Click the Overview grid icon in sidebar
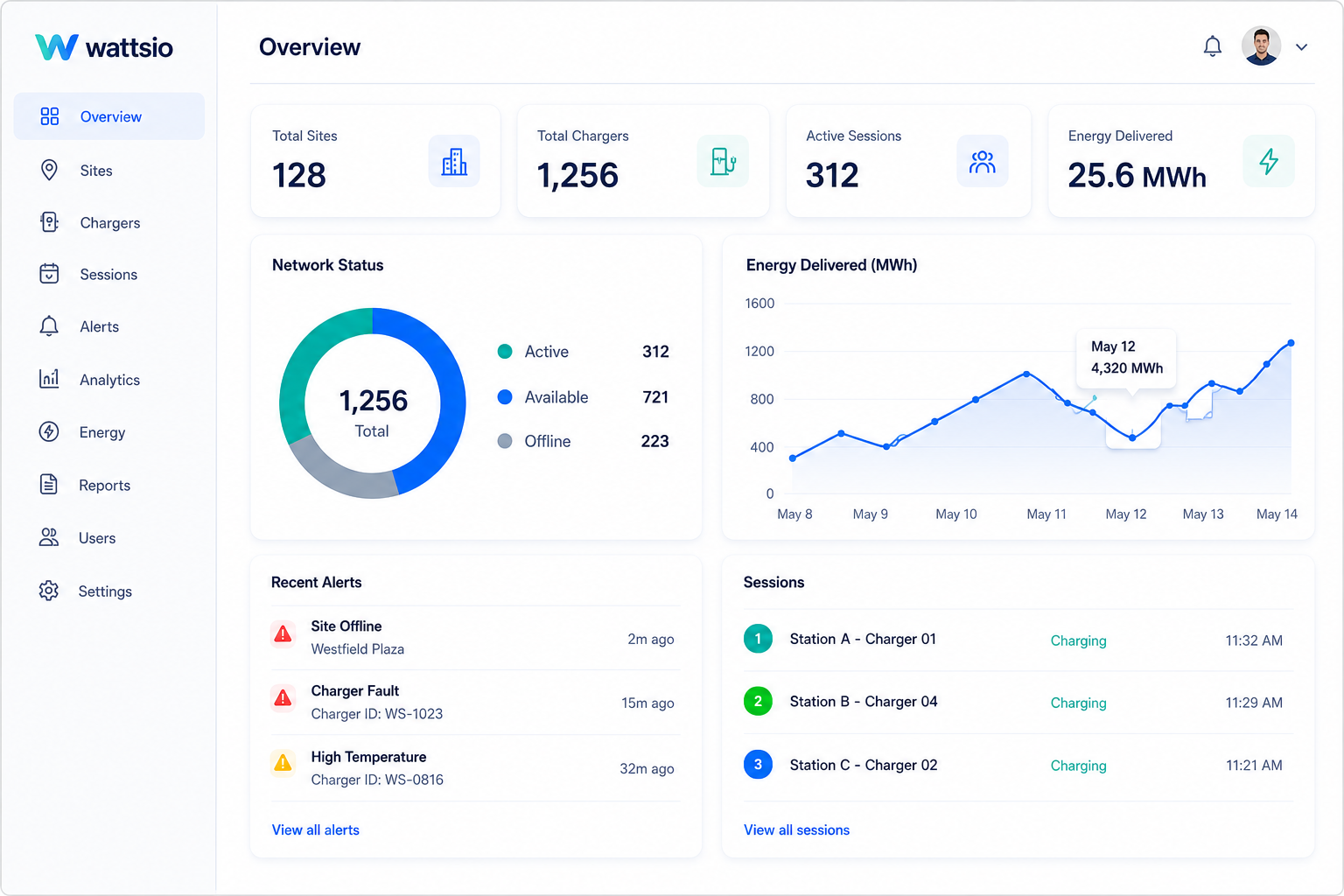The height and width of the screenshot is (896, 1344). pyautogui.click(x=50, y=116)
